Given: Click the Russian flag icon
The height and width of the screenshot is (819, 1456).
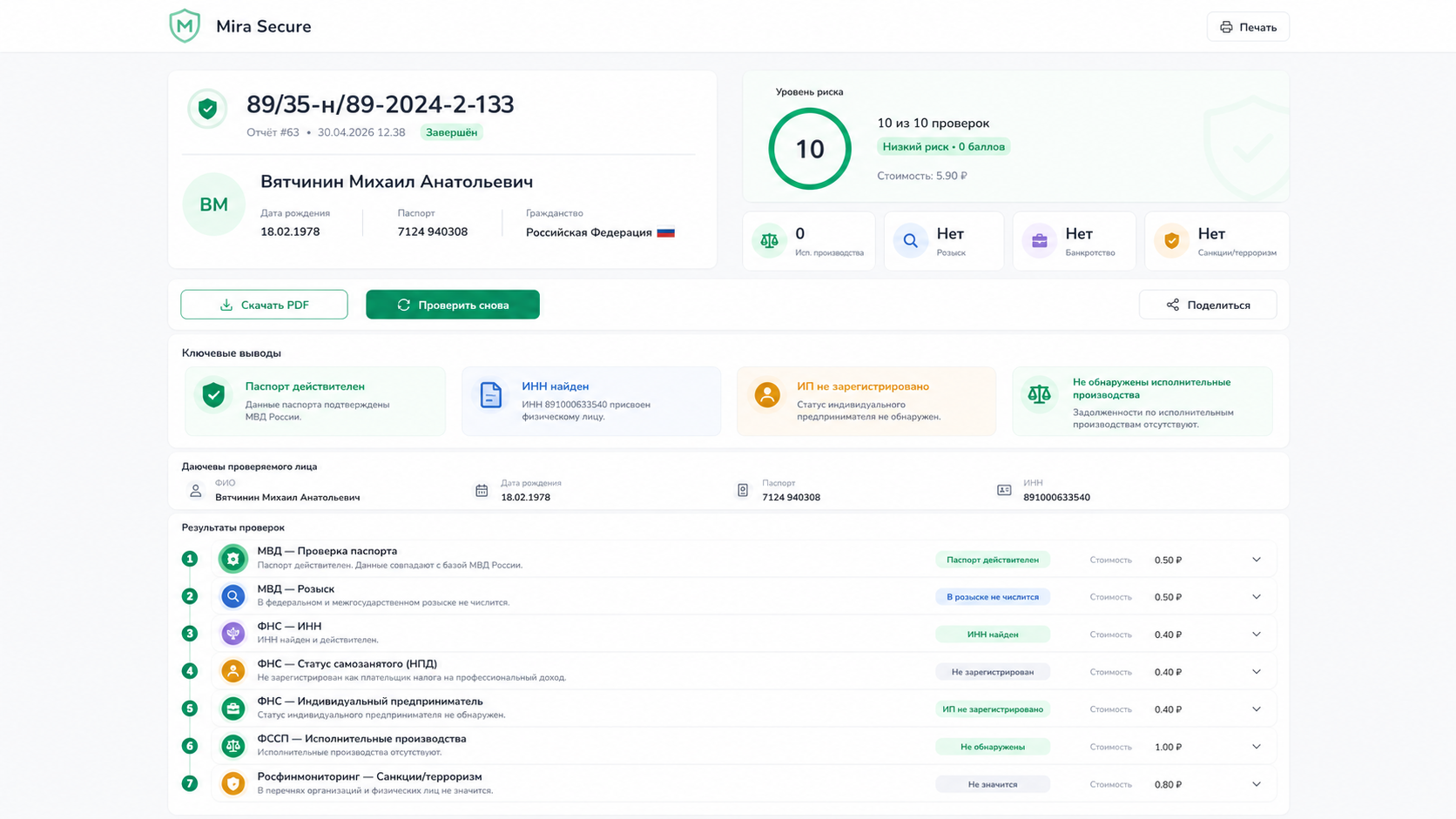Looking at the screenshot, I should pyautogui.click(x=666, y=232).
